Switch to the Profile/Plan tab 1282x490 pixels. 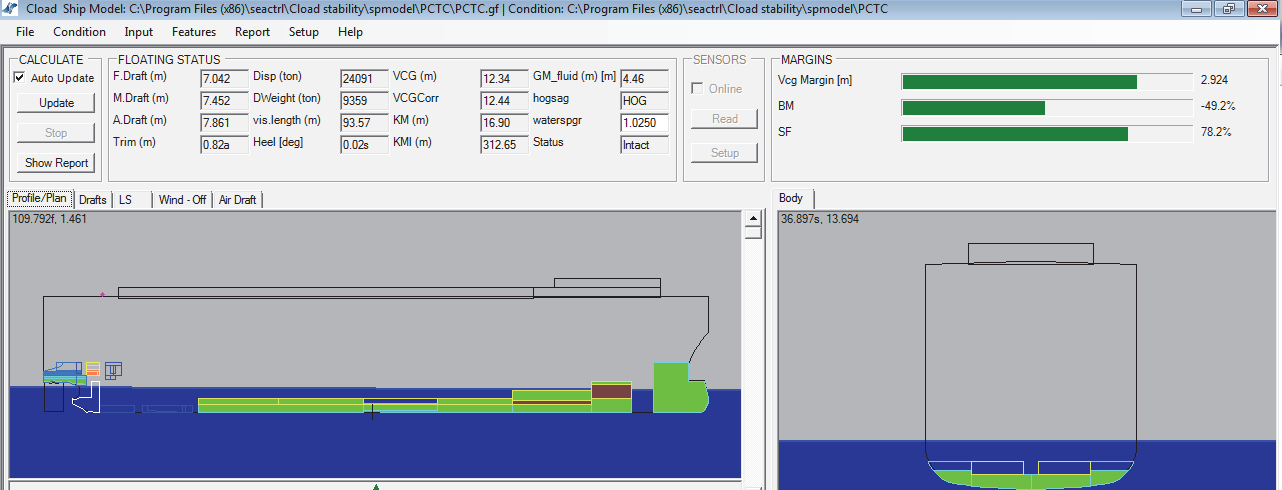(39, 198)
